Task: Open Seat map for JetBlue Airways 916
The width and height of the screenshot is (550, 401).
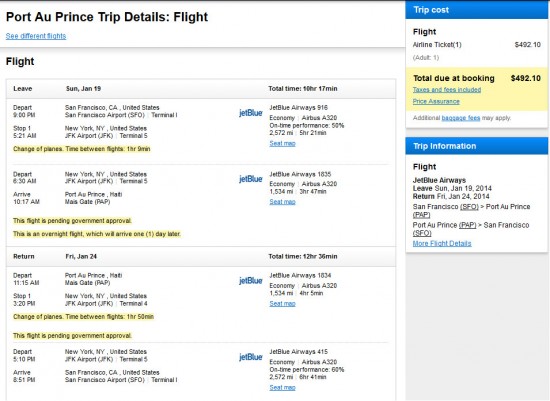Action: point(282,143)
